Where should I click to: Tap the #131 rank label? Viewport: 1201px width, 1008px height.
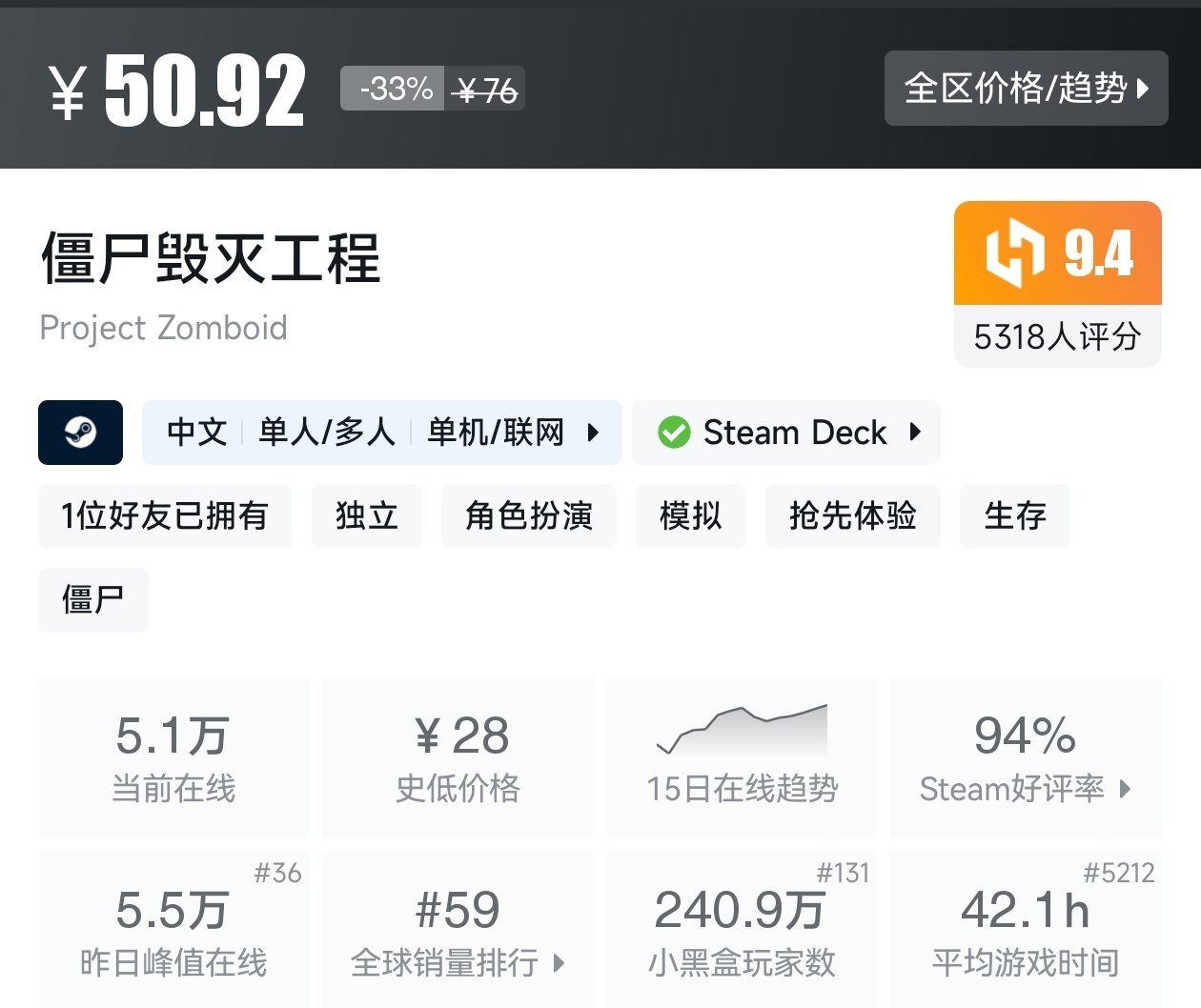843,873
